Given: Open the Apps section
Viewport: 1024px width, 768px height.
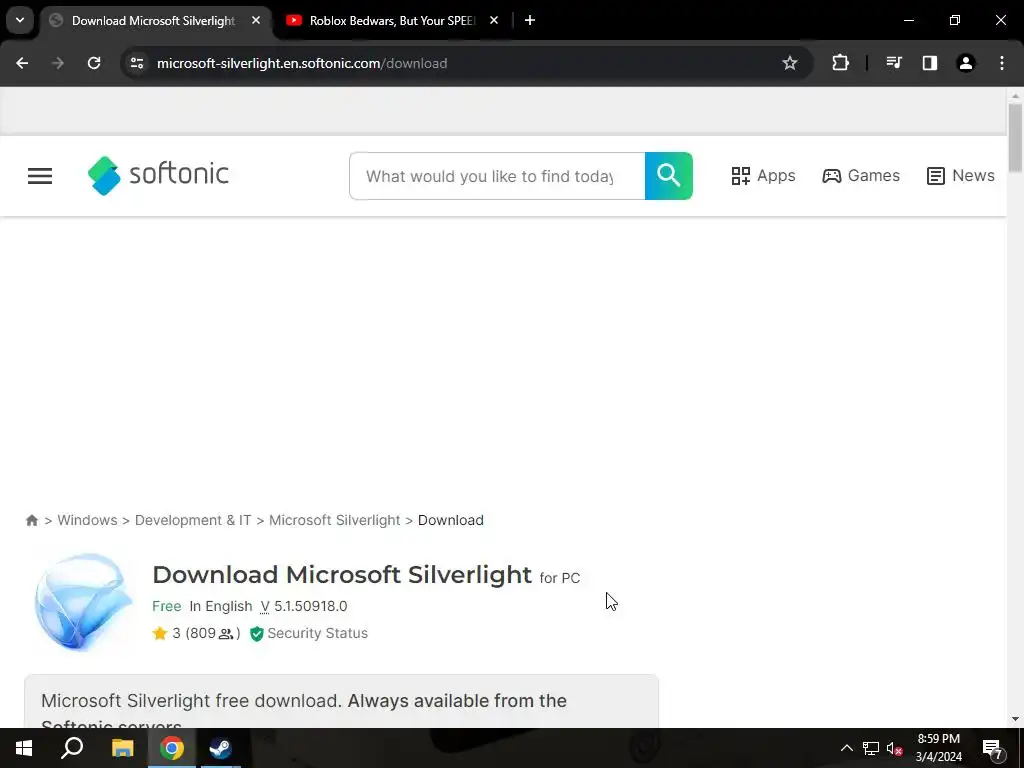Looking at the screenshot, I should click(x=763, y=176).
